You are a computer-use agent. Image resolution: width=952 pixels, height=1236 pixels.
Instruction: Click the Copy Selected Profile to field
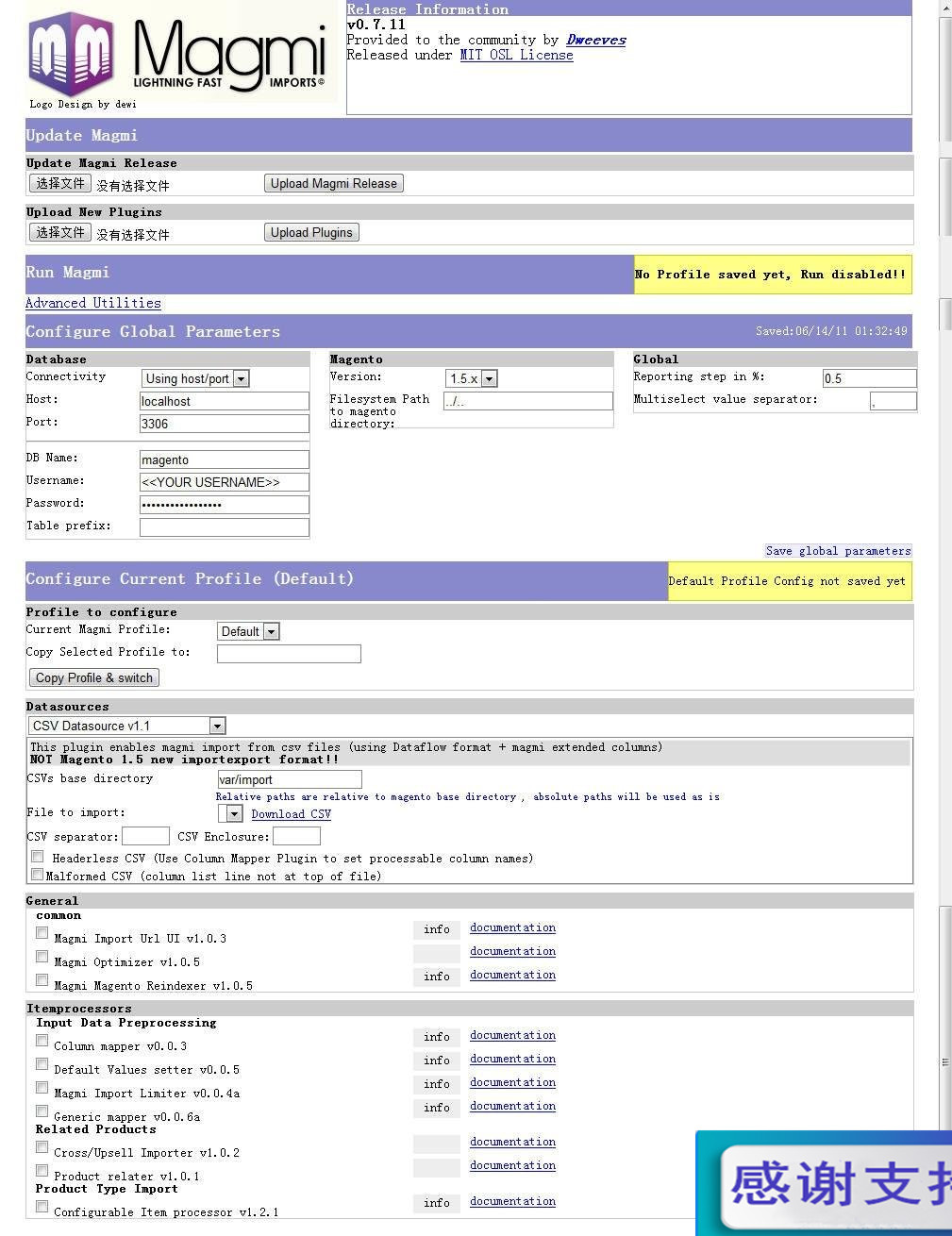click(289, 654)
